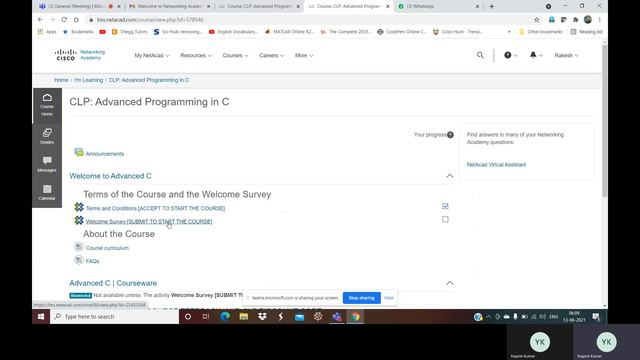Open Messages in the left sidebar
Viewport: 640px width, 360px height.
point(47,164)
